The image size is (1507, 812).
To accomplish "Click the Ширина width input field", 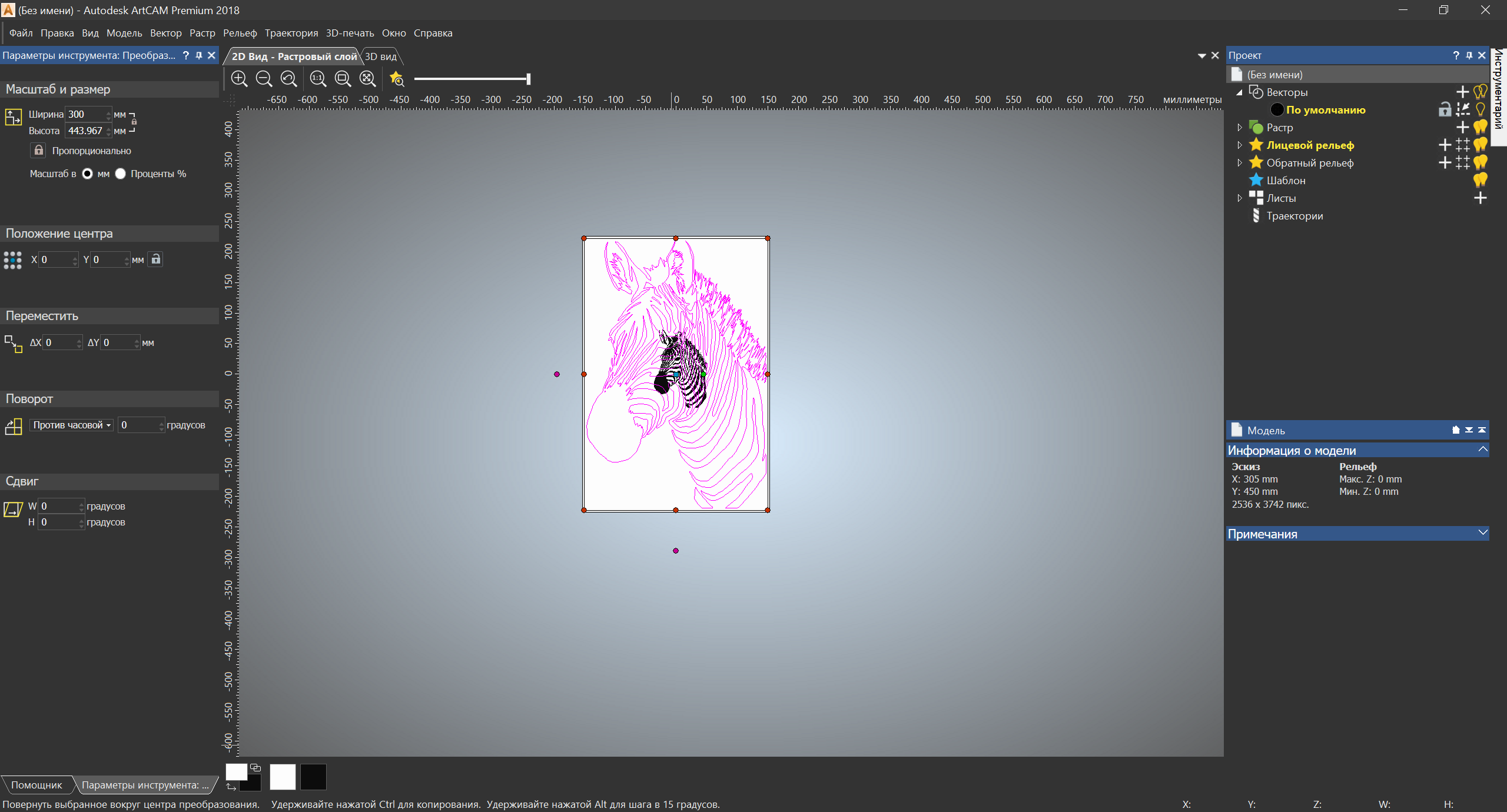I will (x=85, y=114).
